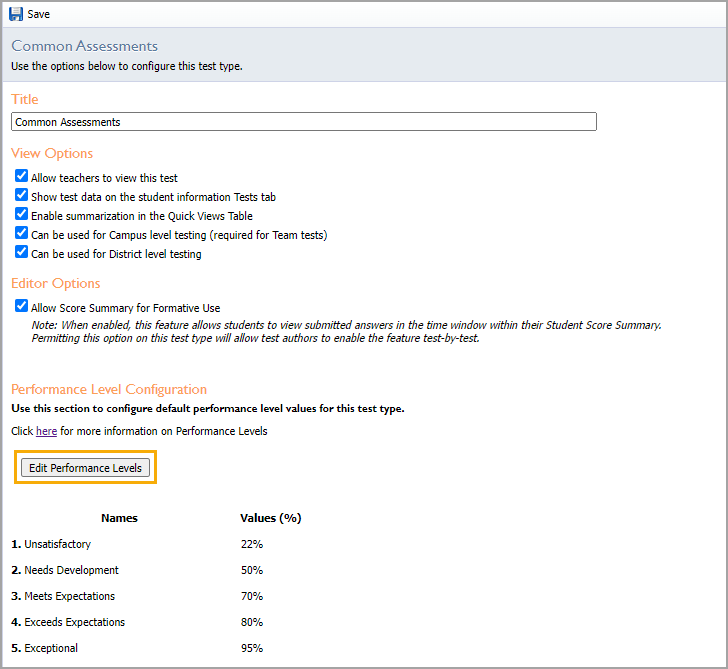Uncheck Allow teachers to view this test
This screenshot has width=728, height=669.
pos(21,176)
